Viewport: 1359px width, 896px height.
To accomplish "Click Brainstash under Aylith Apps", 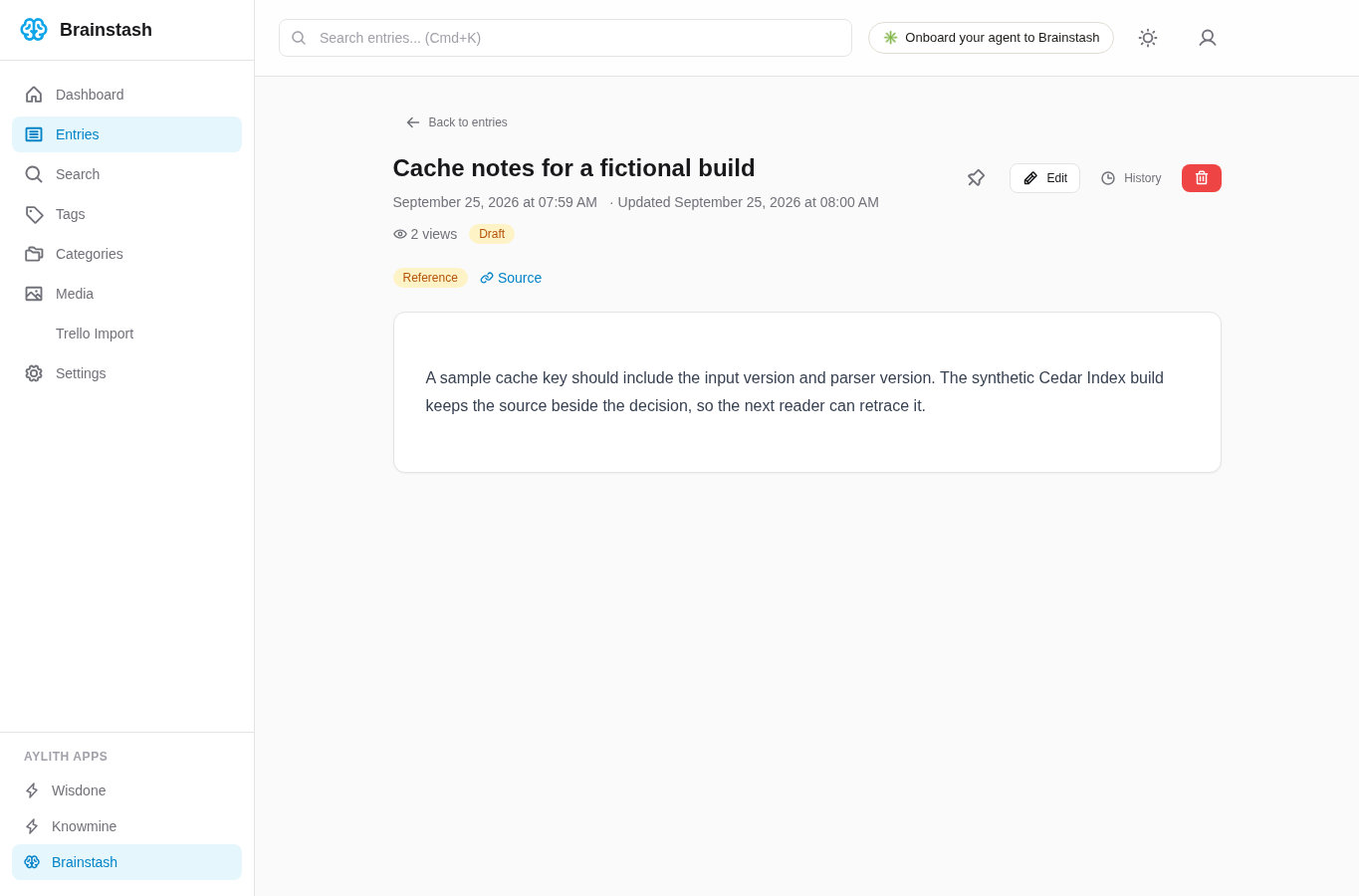I will (126, 862).
